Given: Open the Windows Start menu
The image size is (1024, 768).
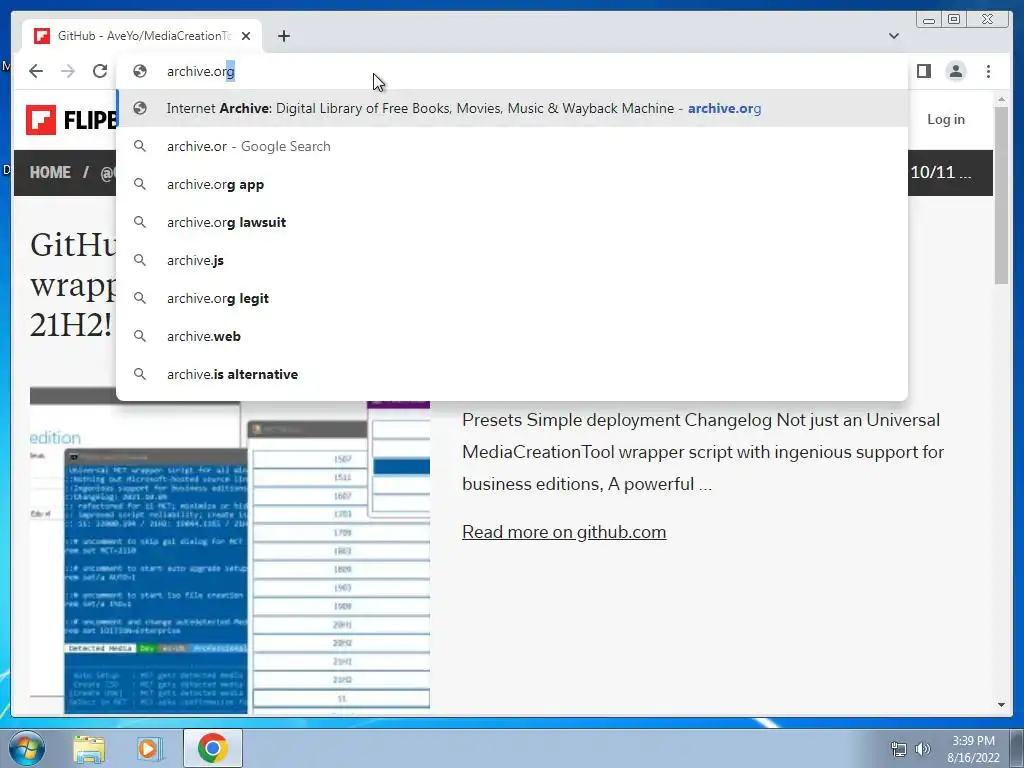Looking at the screenshot, I should (x=27, y=748).
